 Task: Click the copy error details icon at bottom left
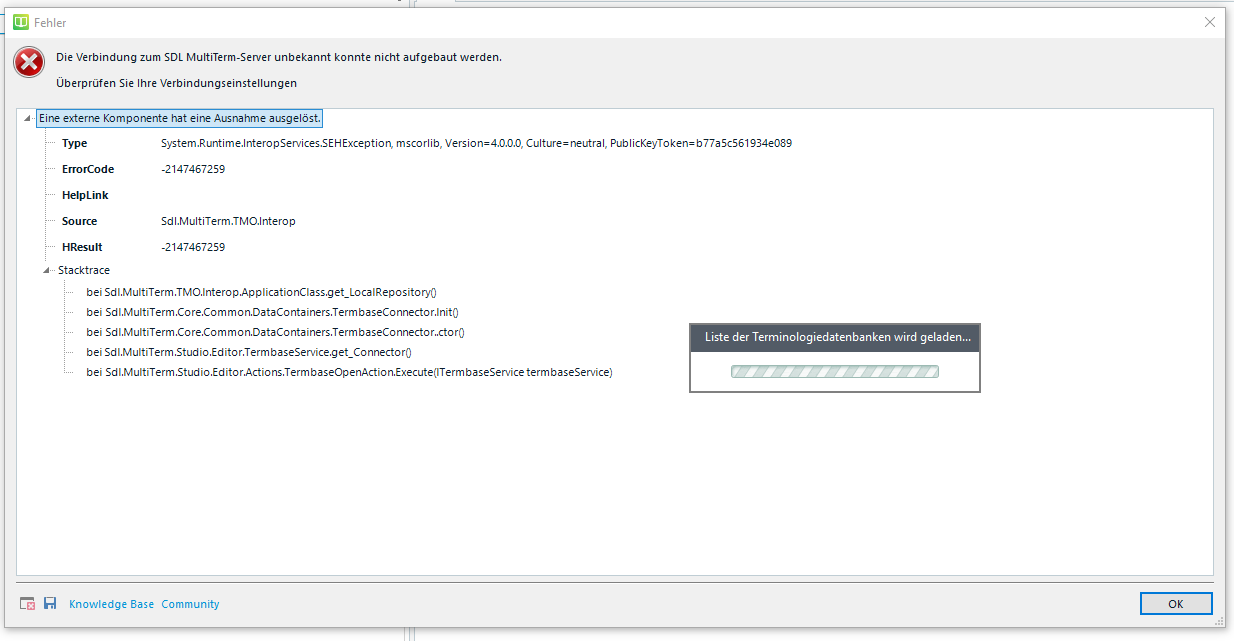(x=28, y=604)
